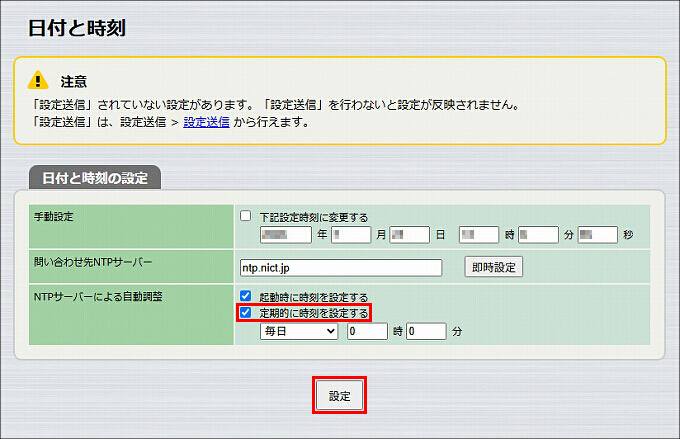The height and width of the screenshot is (439, 680).
Task: Click the NTPサーバーによる自動調整 label
Action: click(x=98, y=297)
